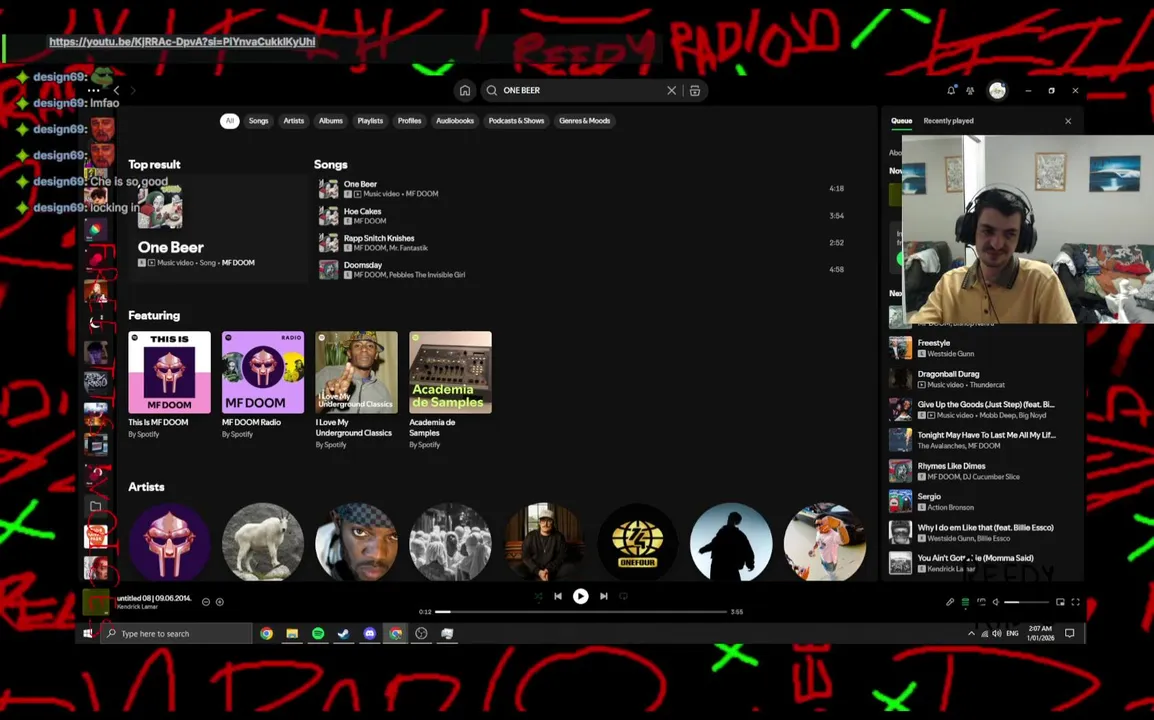This screenshot has height=720, width=1154.
Task: Filter results by Podcasts & Shows
Action: click(517, 121)
